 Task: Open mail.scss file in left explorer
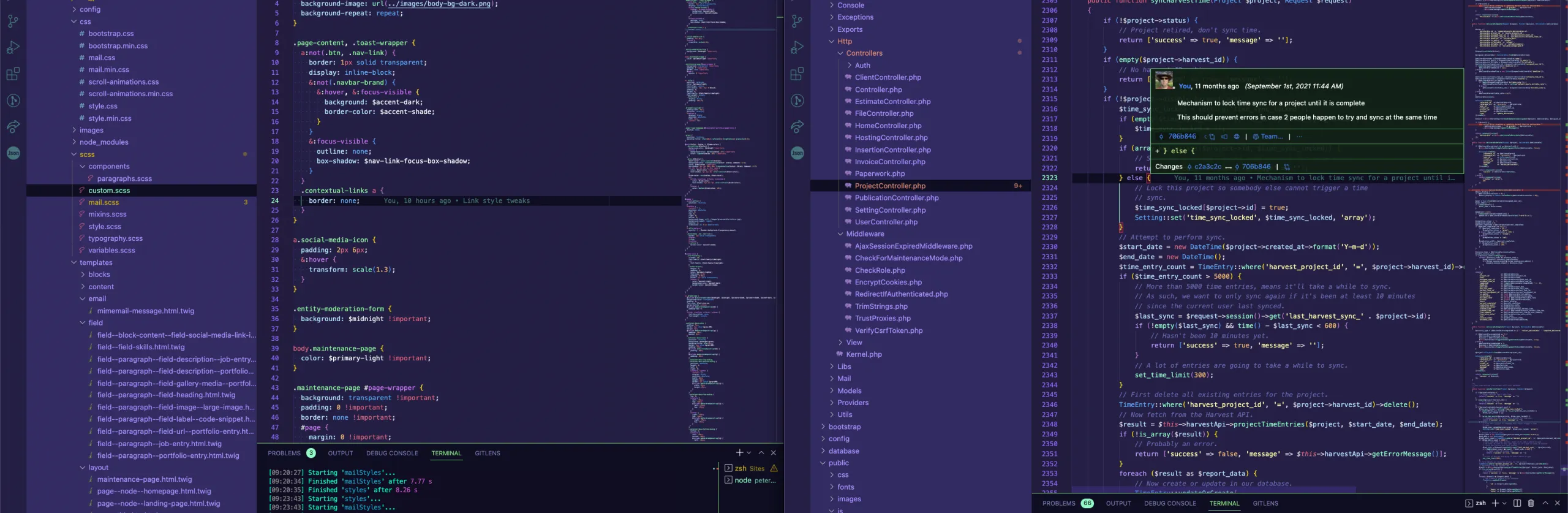[x=104, y=202]
